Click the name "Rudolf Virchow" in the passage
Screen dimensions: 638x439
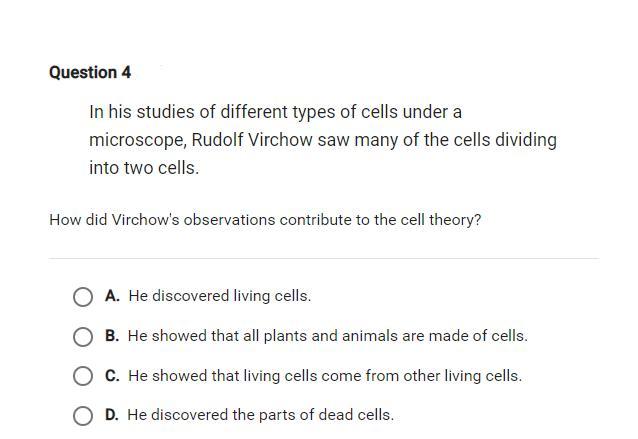[252, 140]
